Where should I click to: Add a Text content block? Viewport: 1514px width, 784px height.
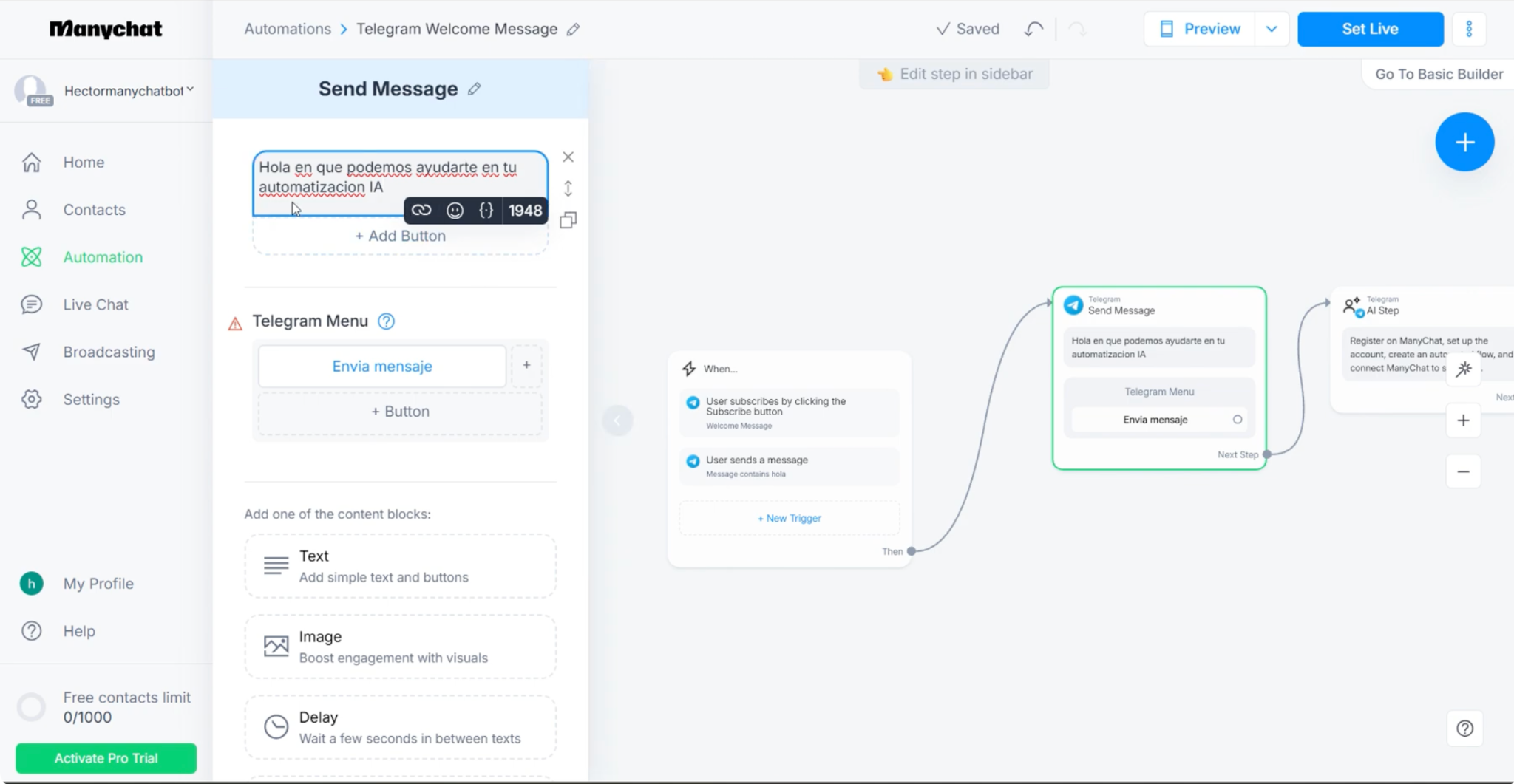coord(400,566)
